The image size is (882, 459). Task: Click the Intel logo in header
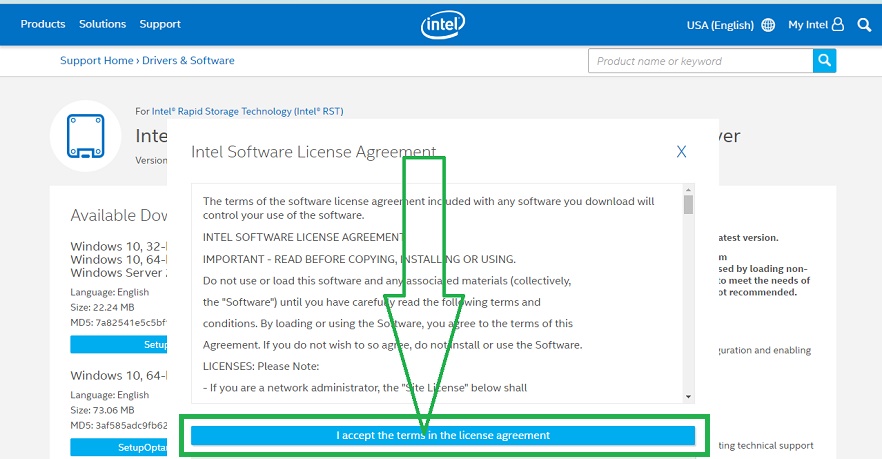point(443,25)
